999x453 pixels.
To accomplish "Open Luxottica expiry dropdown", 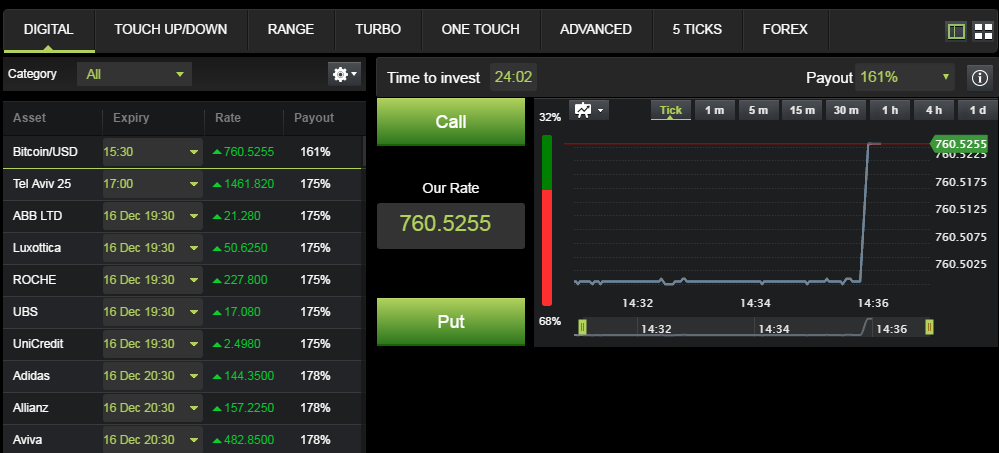I will point(152,248).
